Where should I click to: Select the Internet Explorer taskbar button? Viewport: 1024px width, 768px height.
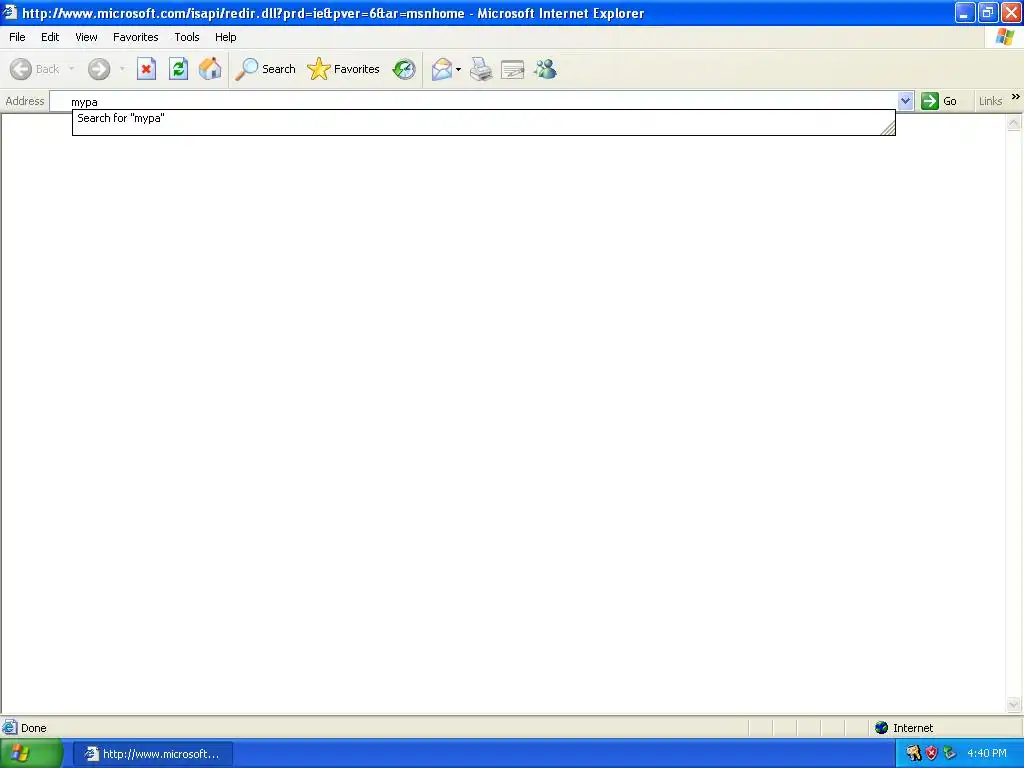[x=152, y=754]
